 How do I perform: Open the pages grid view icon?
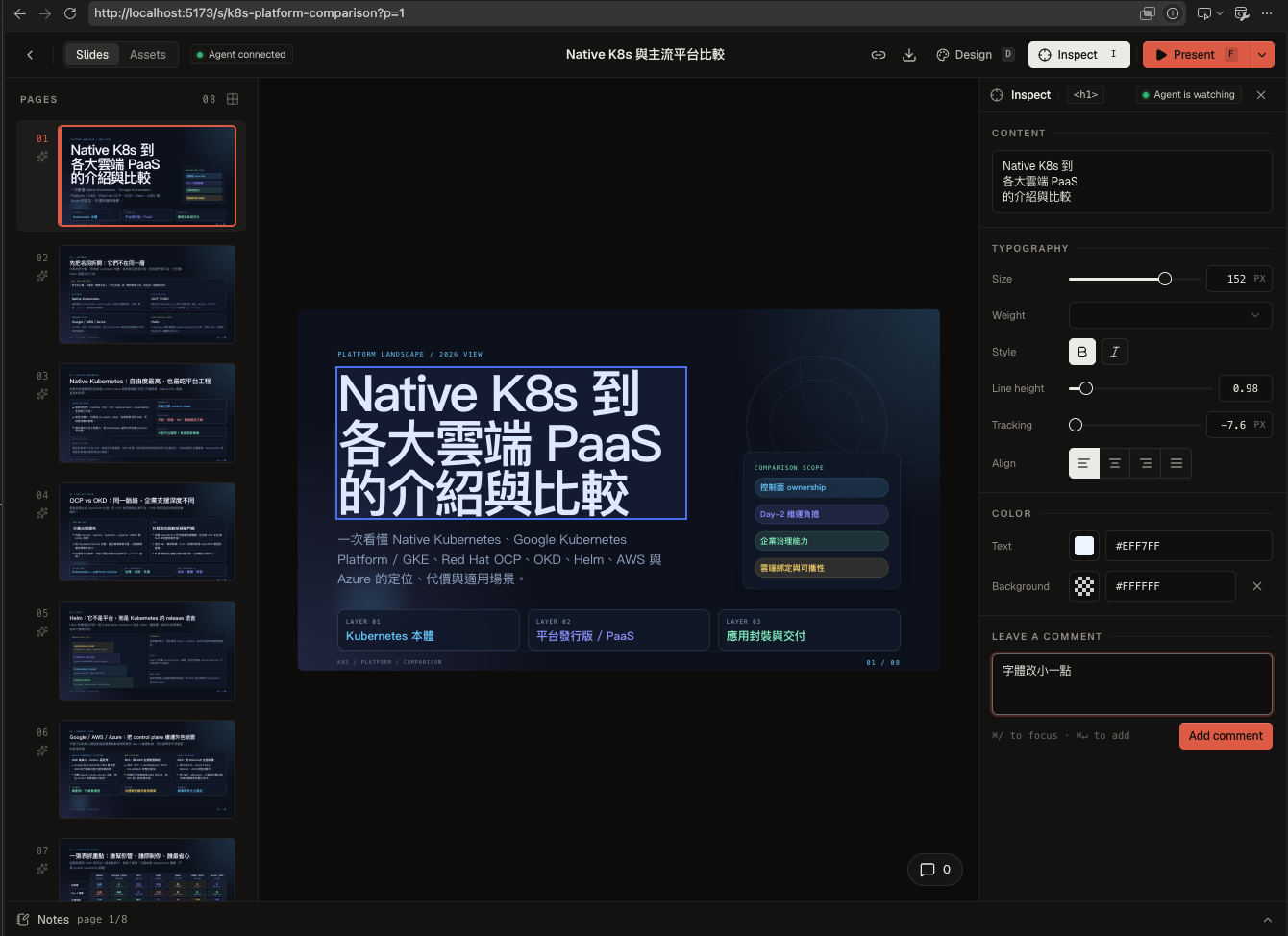[233, 99]
